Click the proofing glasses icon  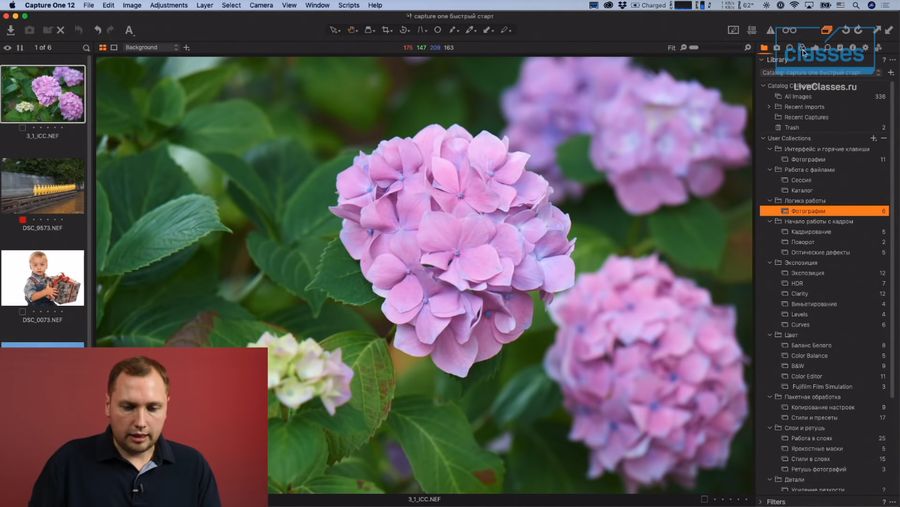pos(790,30)
